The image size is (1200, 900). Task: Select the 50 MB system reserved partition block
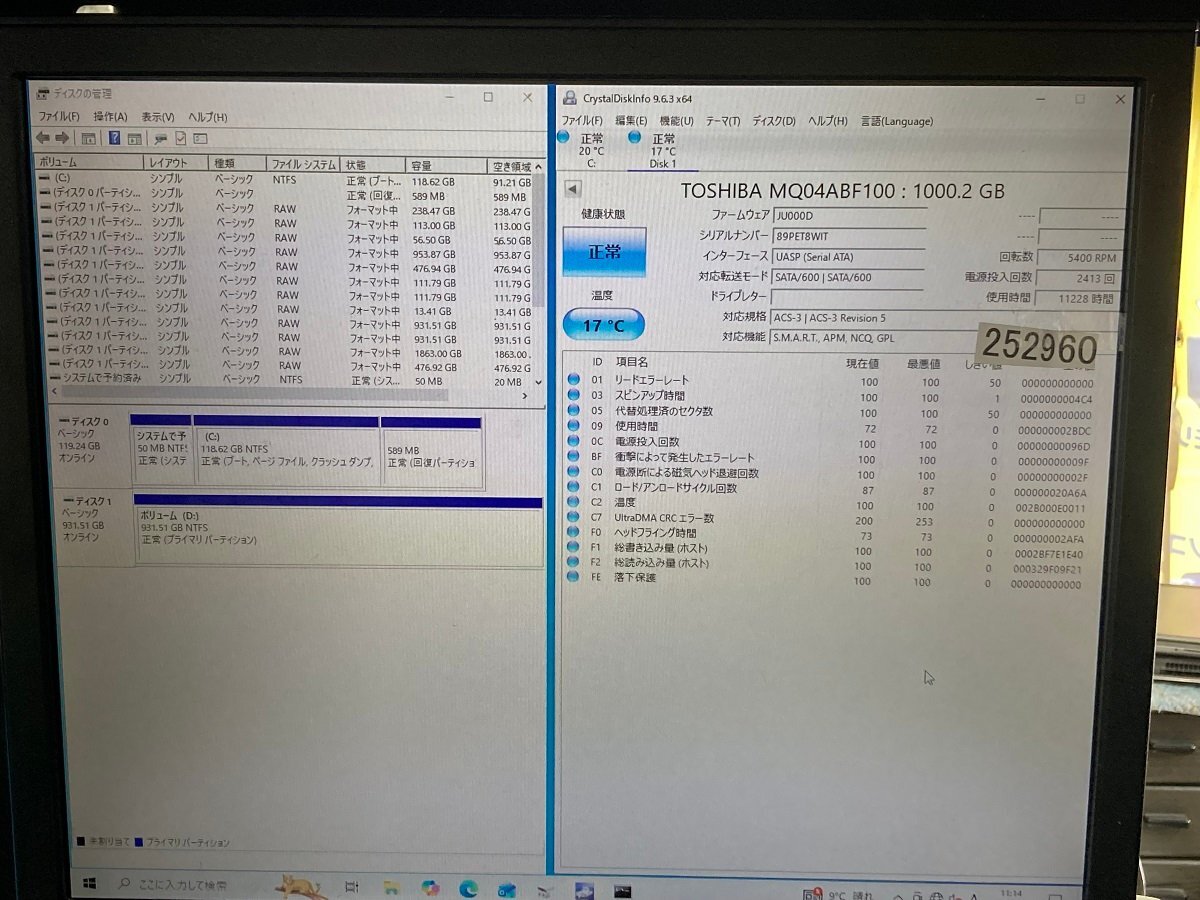pyautogui.click(x=161, y=450)
